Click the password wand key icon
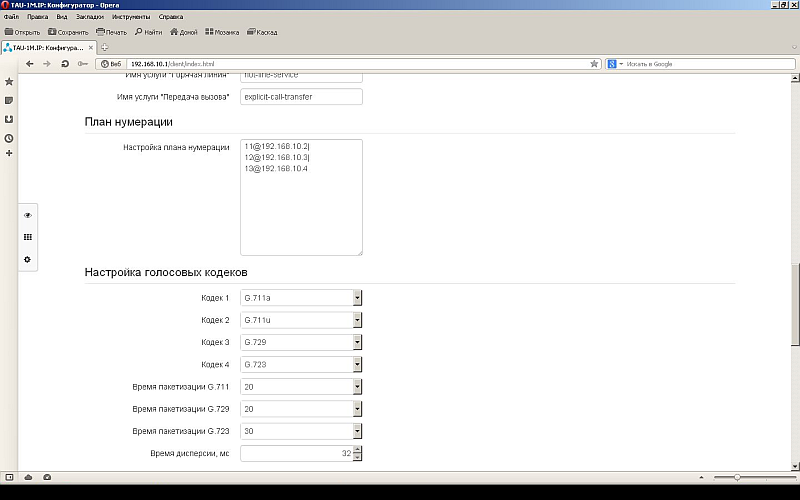800x500 pixels. click(x=83, y=64)
